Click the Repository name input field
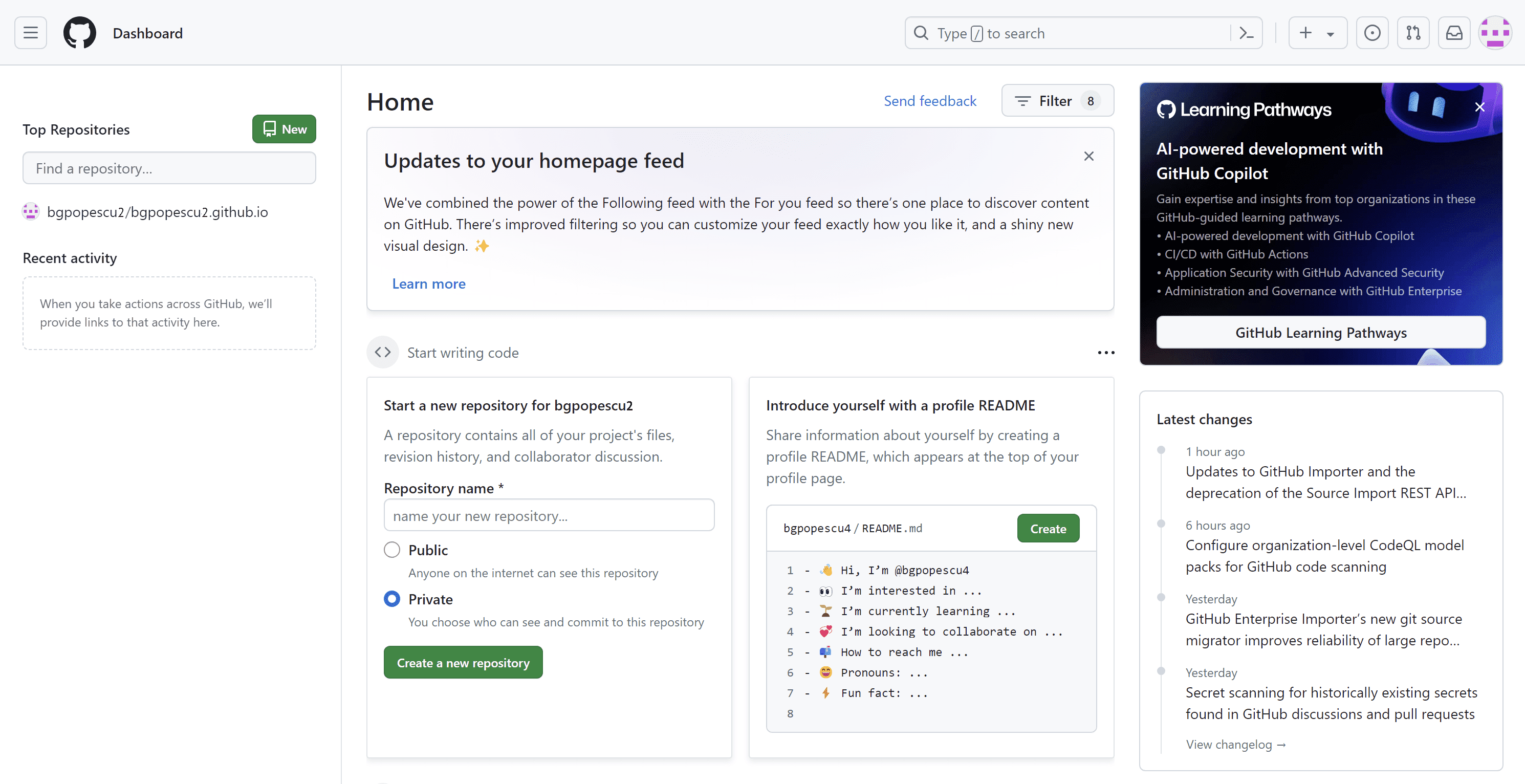Screen dimensions: 1525x784 point(549,516)
